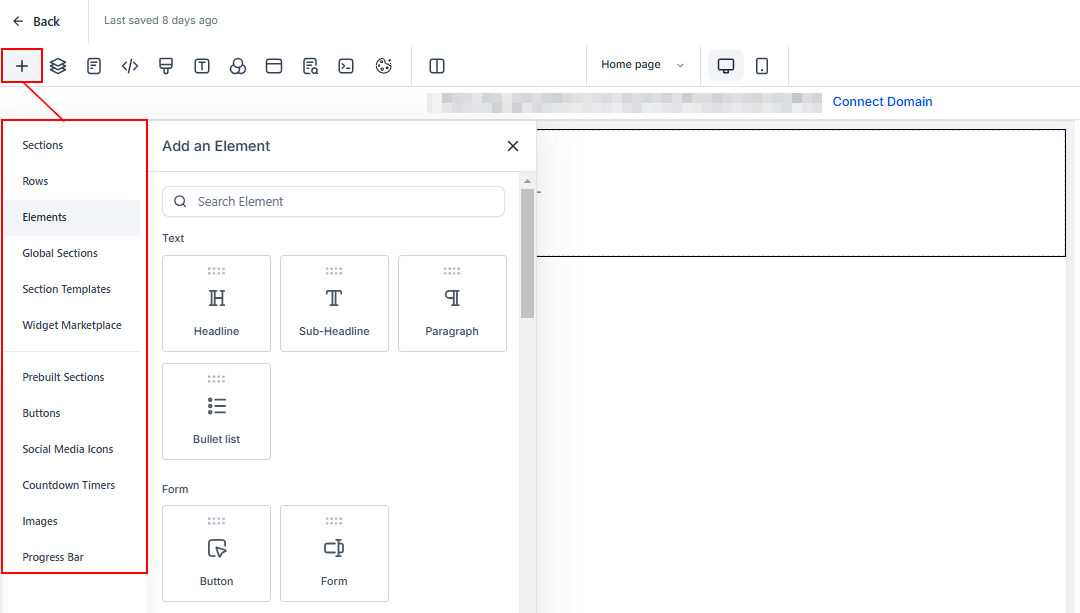This screenshot has height=613, width=1080.
Task: Click the 'Last saved 8 days ago' text
Action: (160, 21)
